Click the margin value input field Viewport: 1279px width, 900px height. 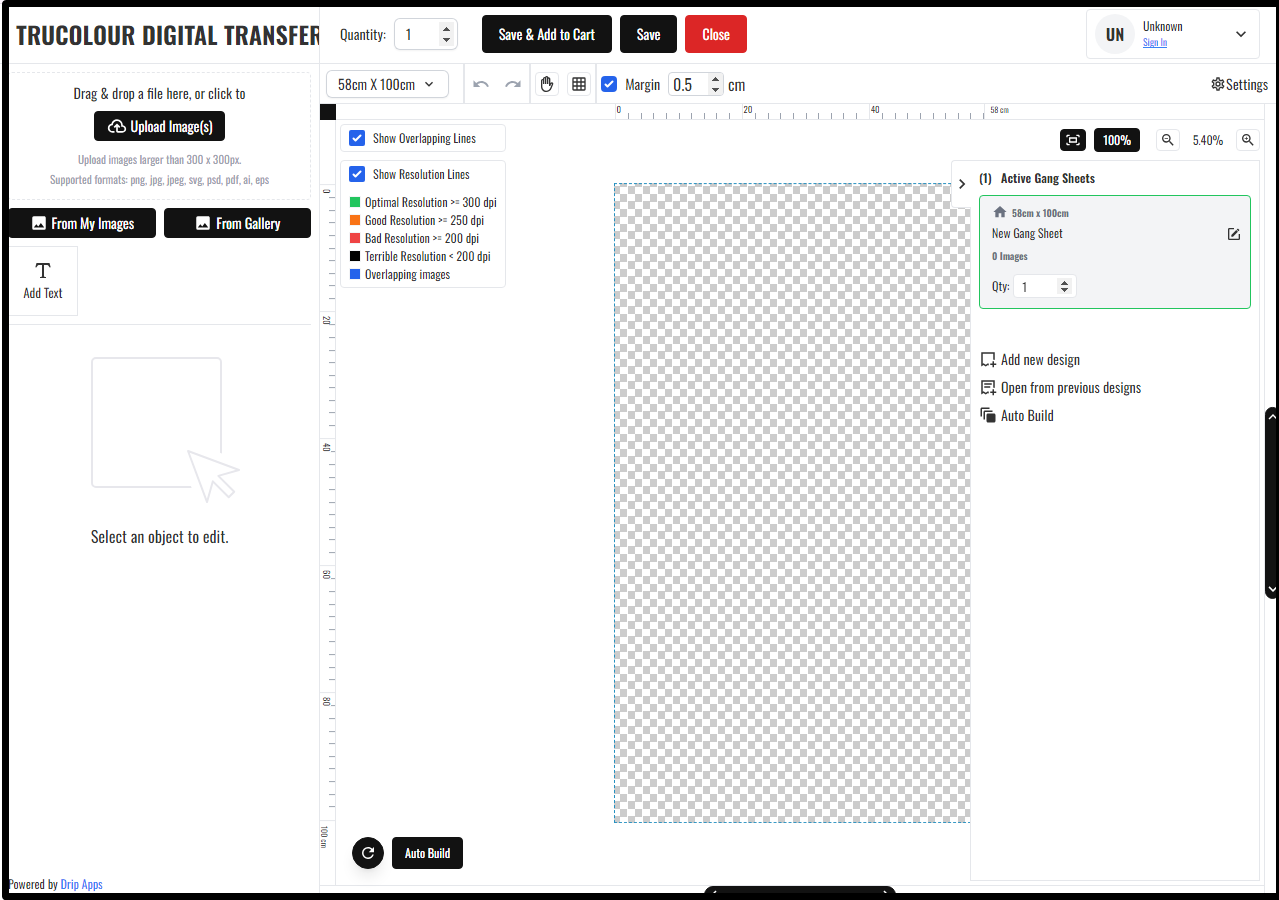coord(688,85)
